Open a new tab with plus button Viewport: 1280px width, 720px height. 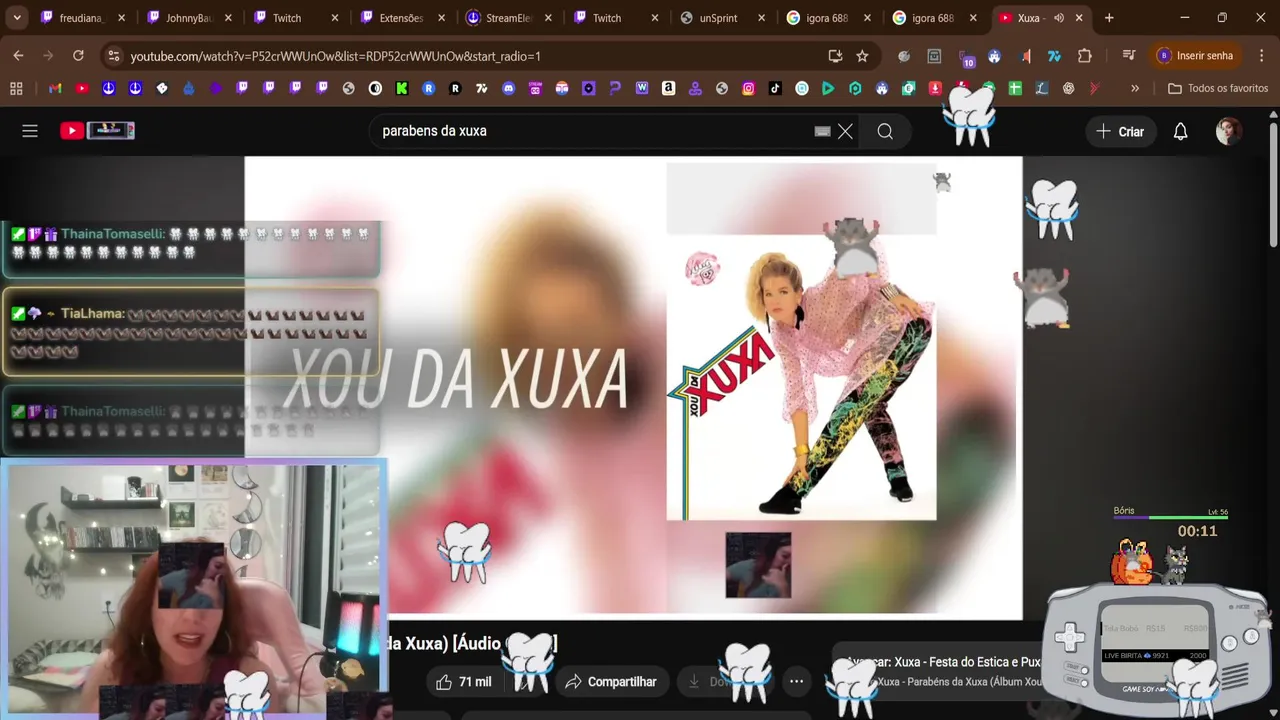click(x=1109, y=18)
